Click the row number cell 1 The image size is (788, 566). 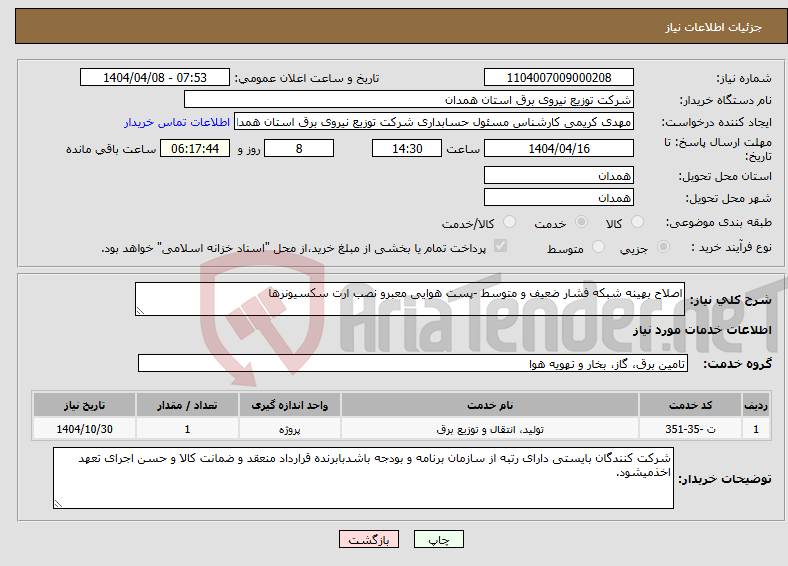[x=756, y=429]
